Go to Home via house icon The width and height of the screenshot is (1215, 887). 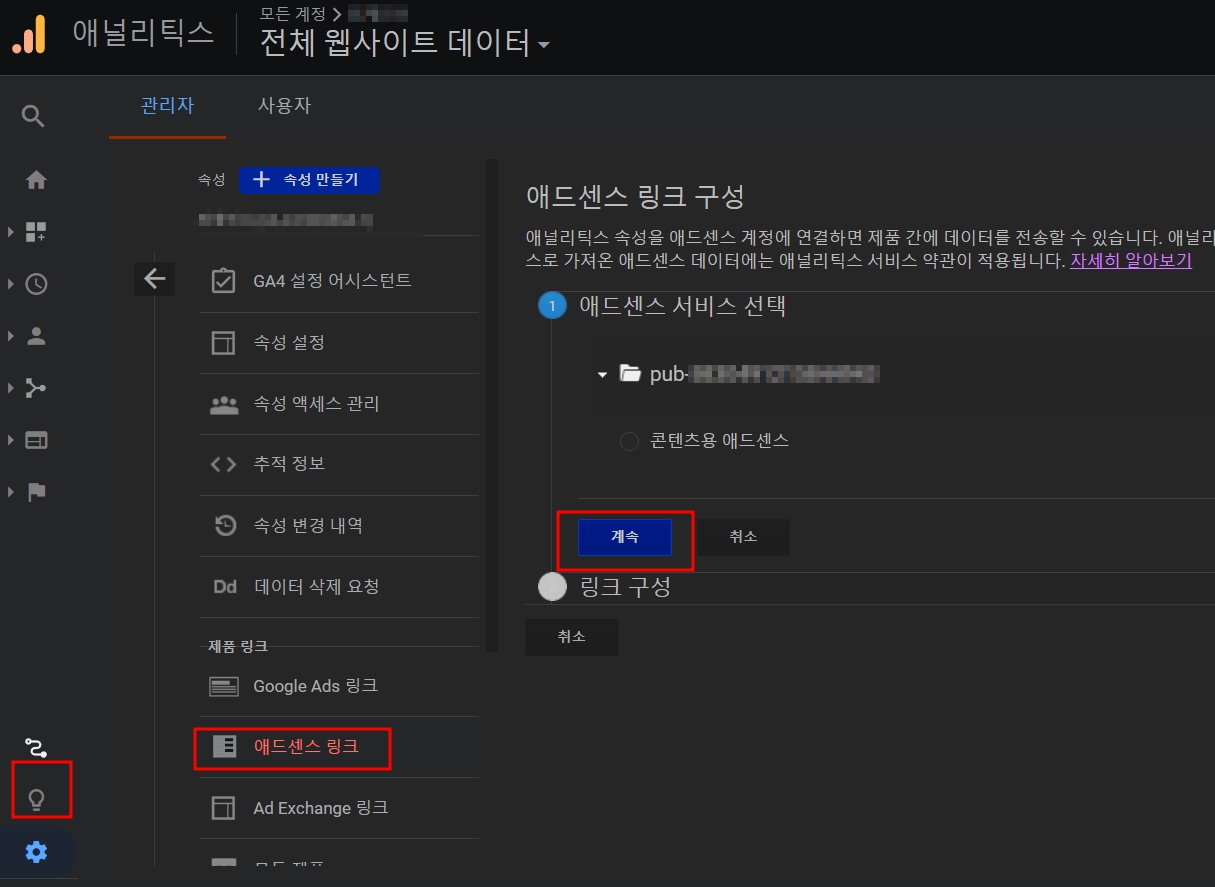click(36, 180)
